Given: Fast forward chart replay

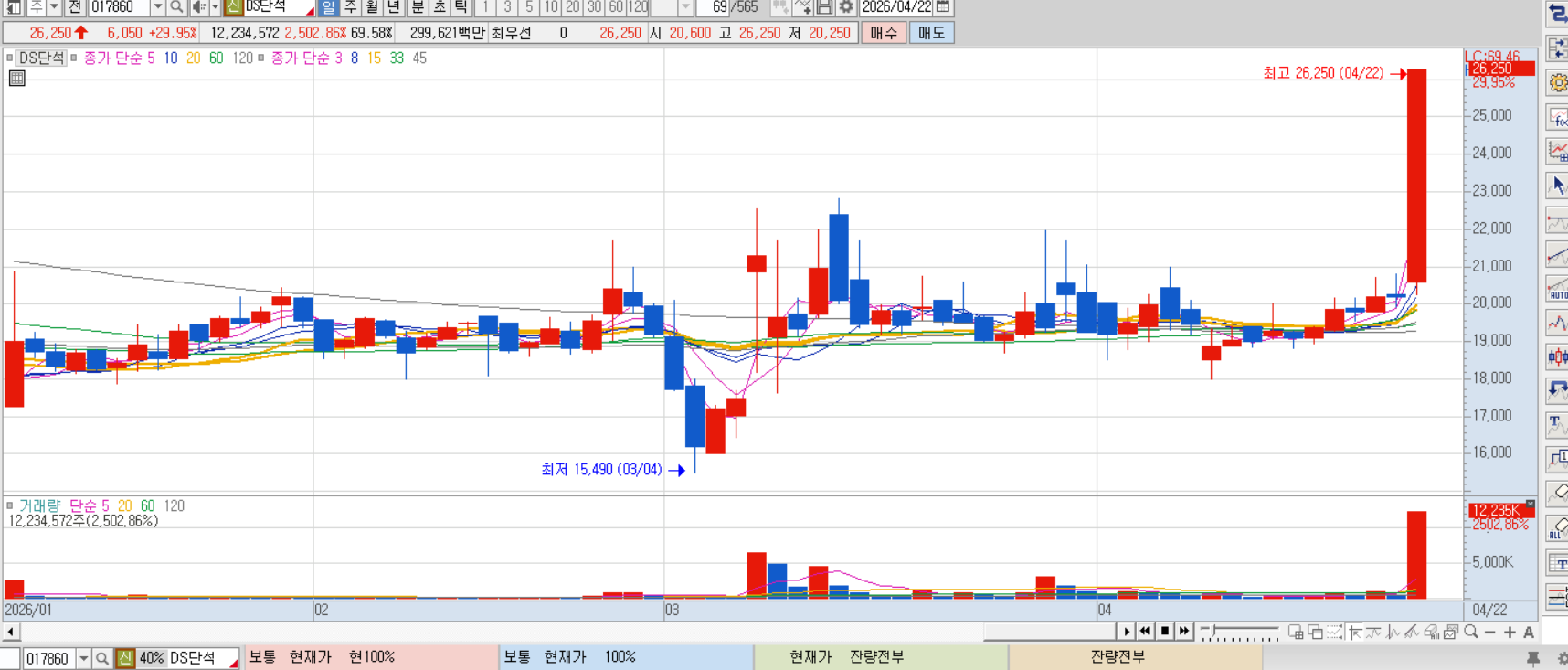Looking at the screenshot, I should (1184, 631).
